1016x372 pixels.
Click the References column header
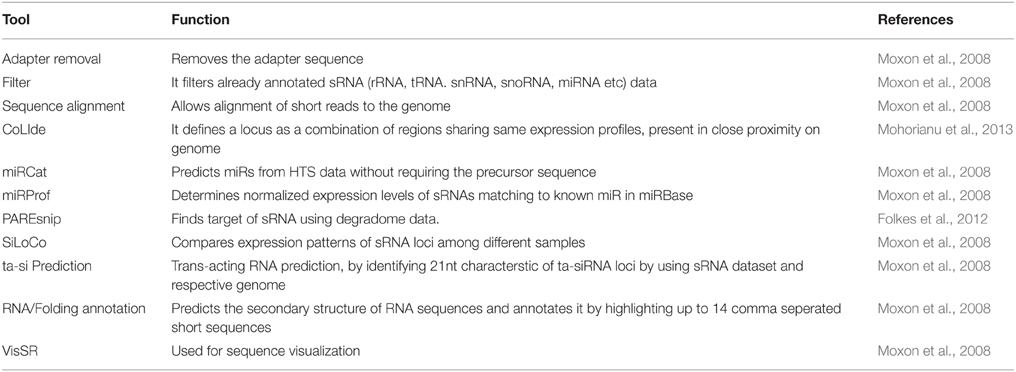(x=915, y=19)
